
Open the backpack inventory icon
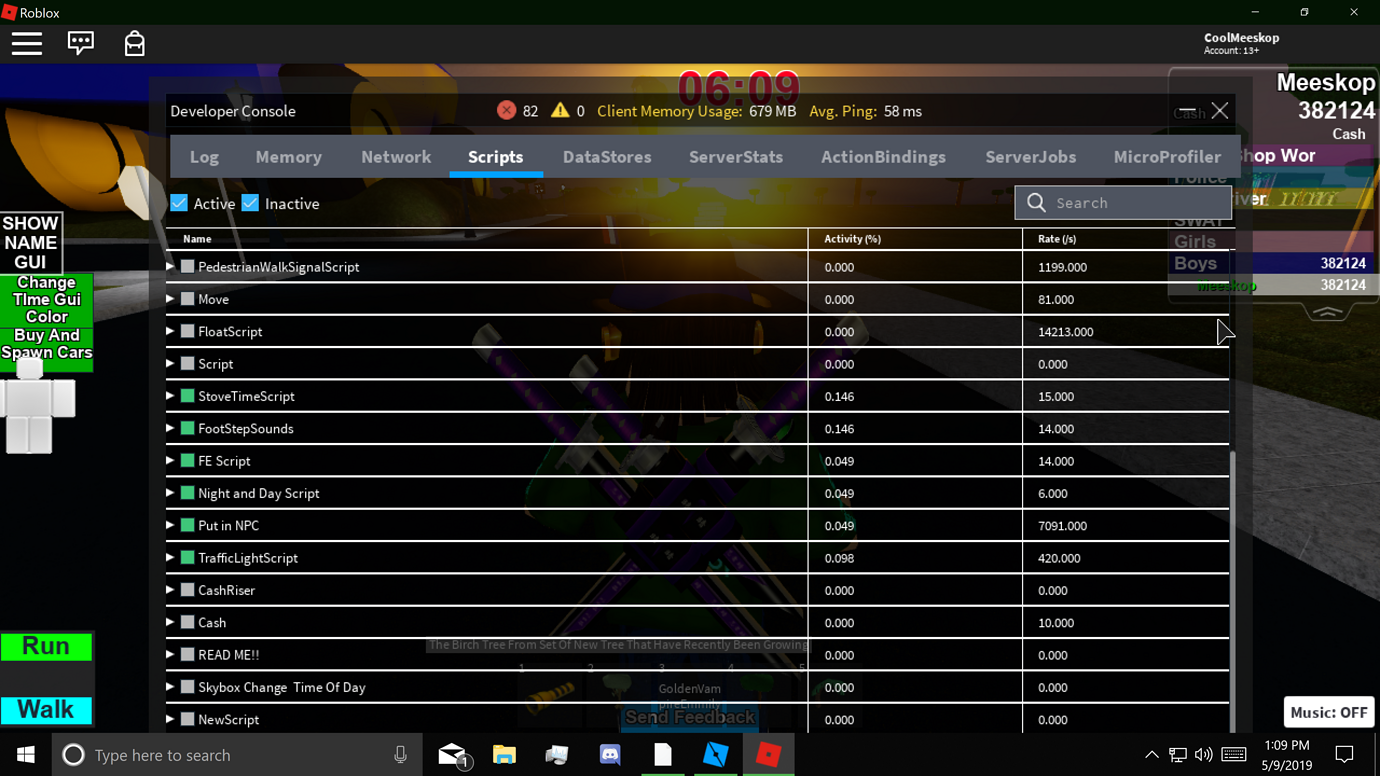(x=135, y=43)
